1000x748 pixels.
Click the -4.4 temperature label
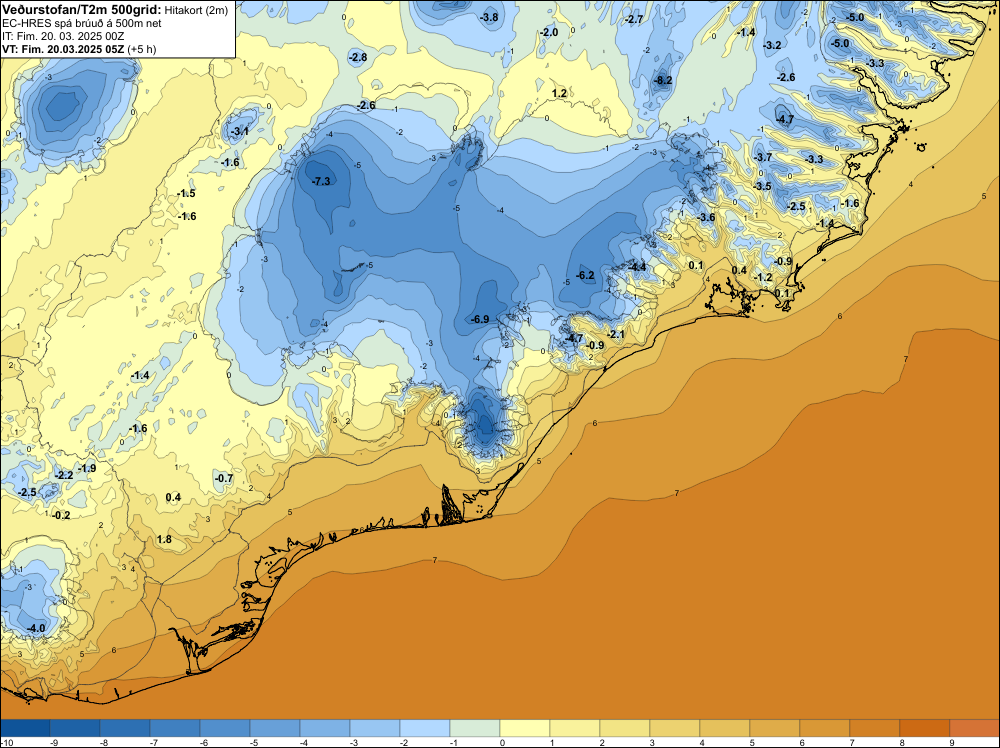pyautogui.click(x=637, y=267)
